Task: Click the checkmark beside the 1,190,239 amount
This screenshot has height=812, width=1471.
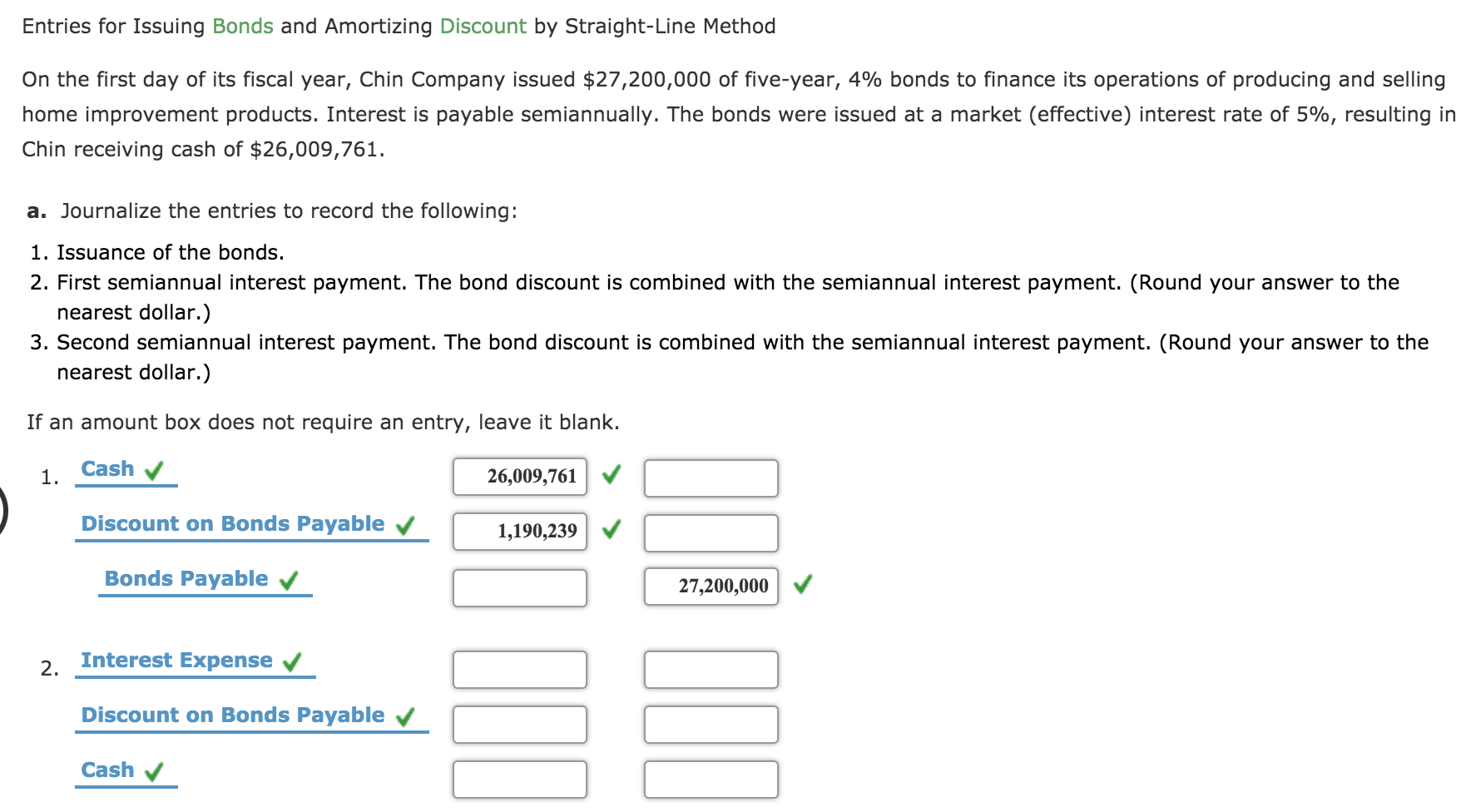Action: pyautogui.click(x=612, y=531)
